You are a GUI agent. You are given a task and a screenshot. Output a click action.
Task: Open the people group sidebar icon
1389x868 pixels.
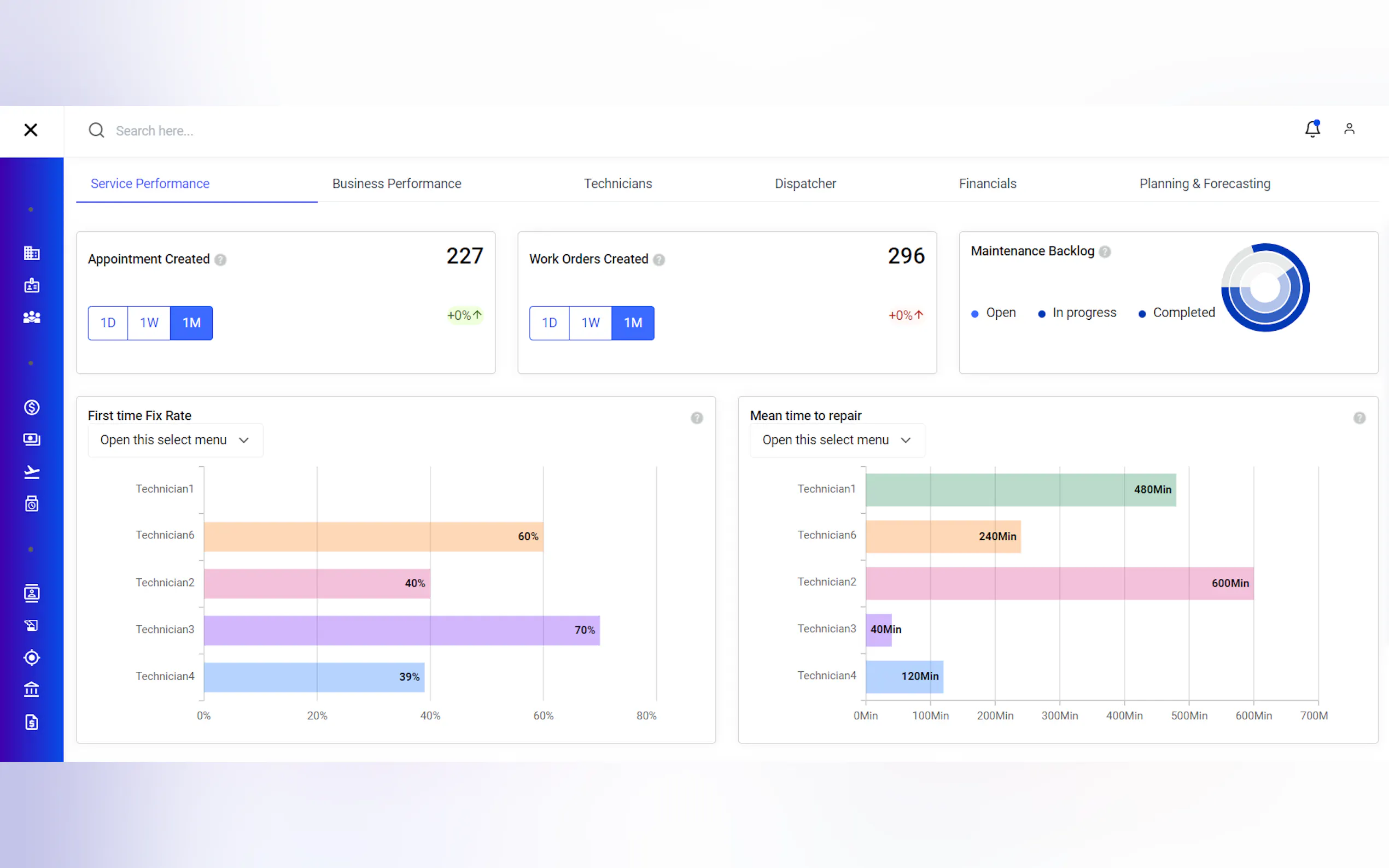click(x=32, y=318)
